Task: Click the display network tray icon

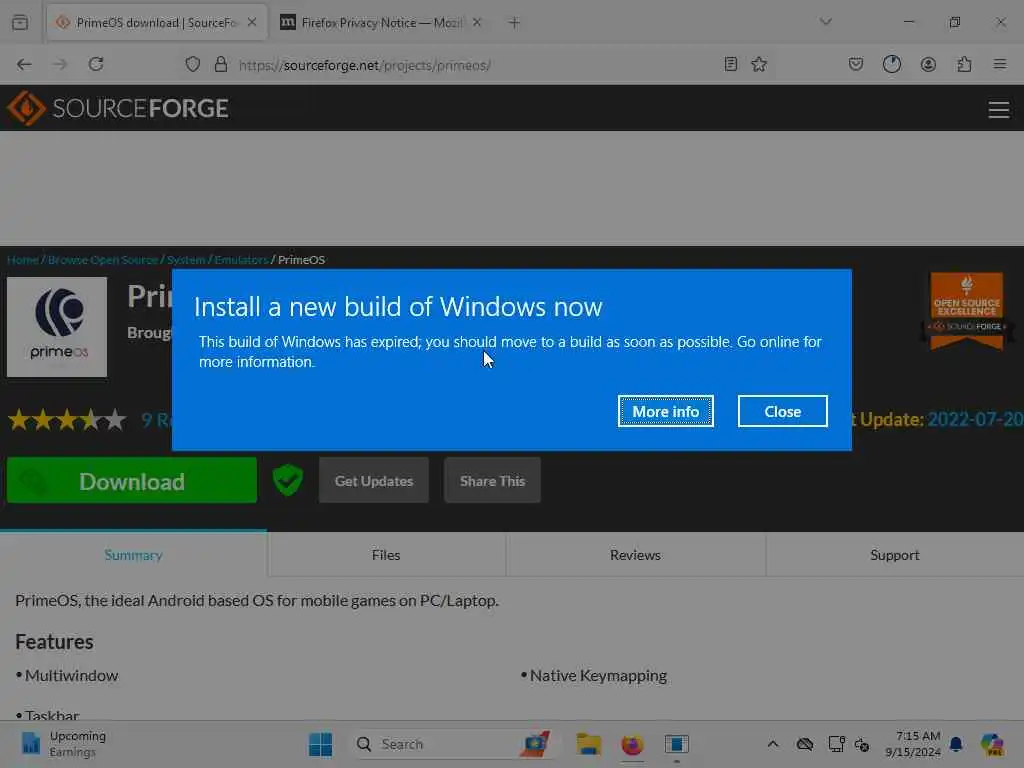Action: coord(837,744)
